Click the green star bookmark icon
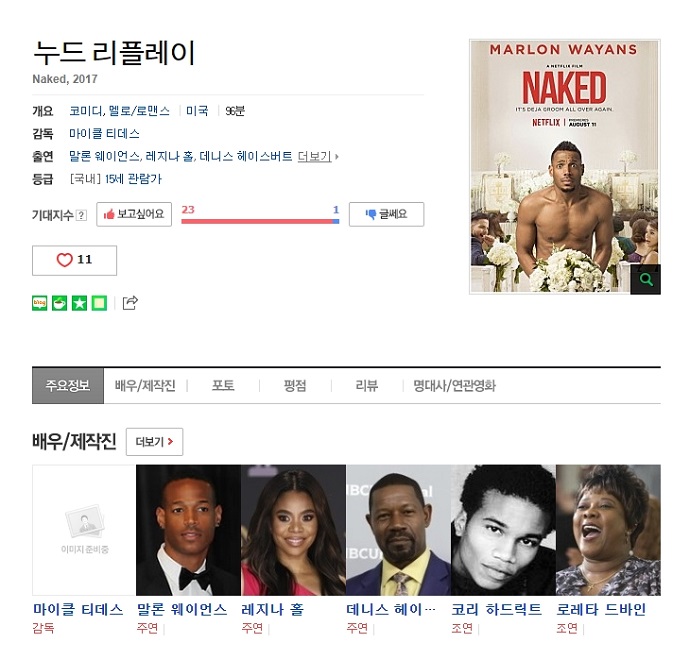The image size is (690, 660). [x=79, y=303]
